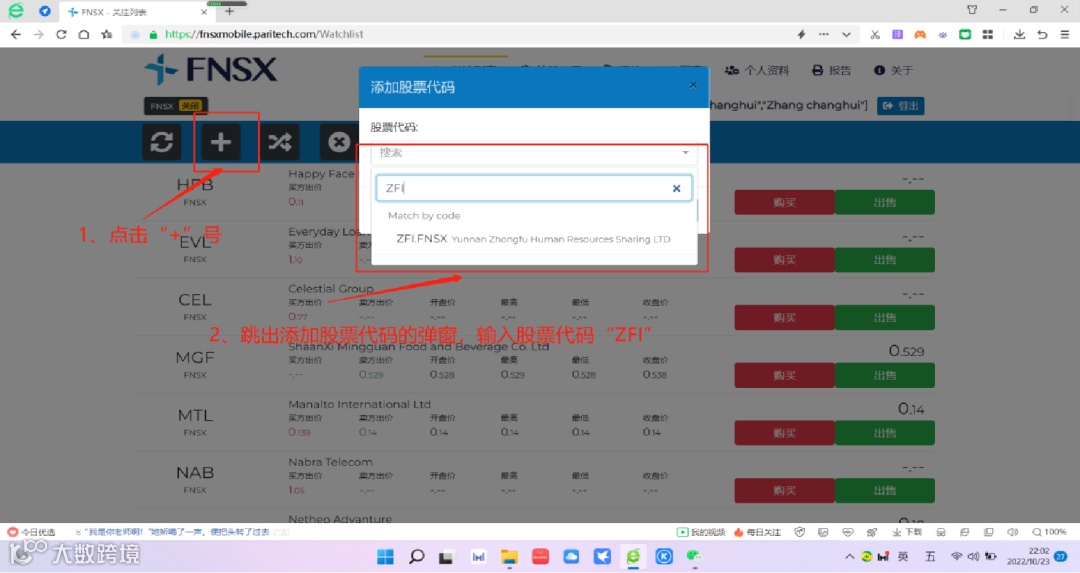Click the FNSX market status badge

176,105
